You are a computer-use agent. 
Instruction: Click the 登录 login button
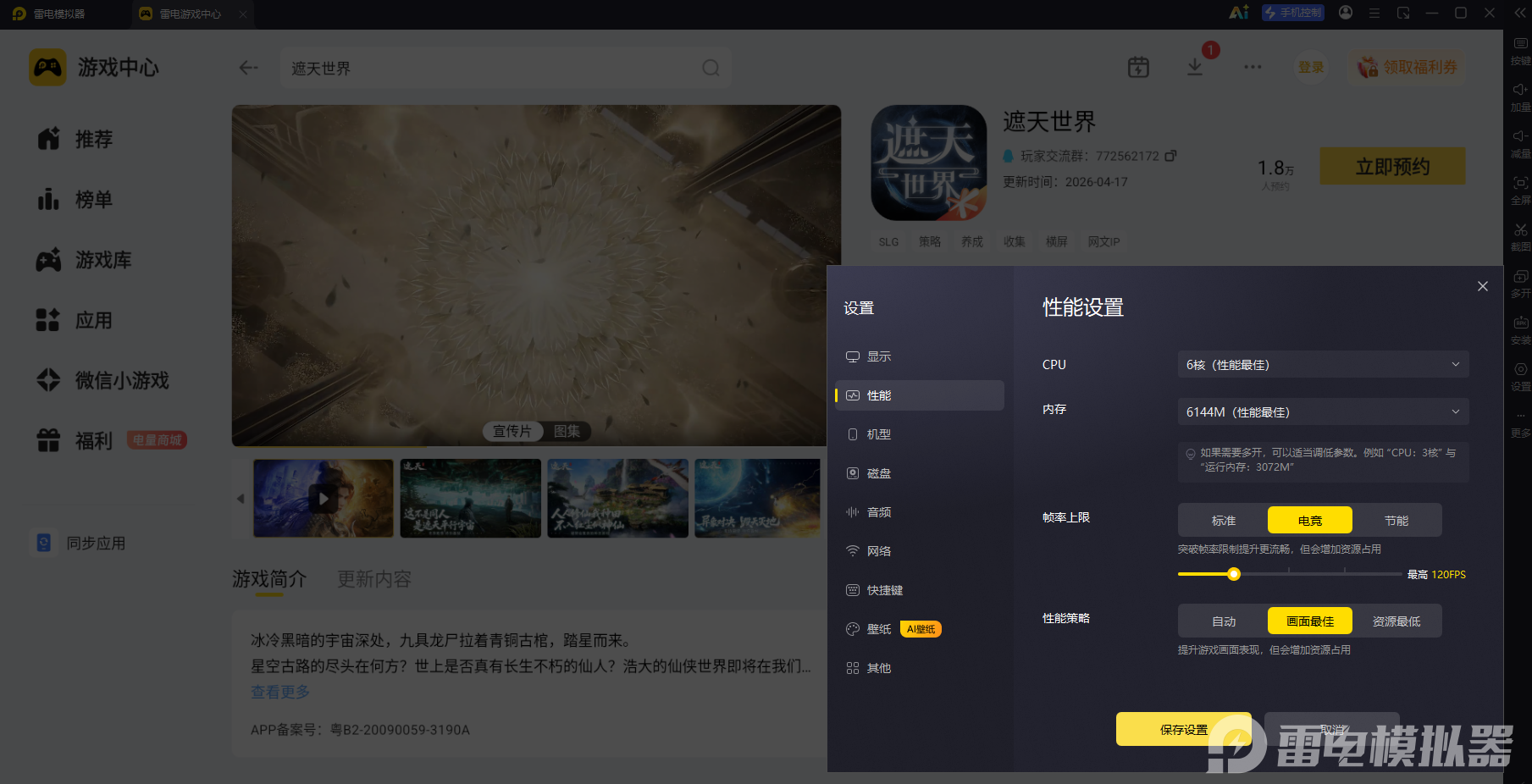(1311, 67)
